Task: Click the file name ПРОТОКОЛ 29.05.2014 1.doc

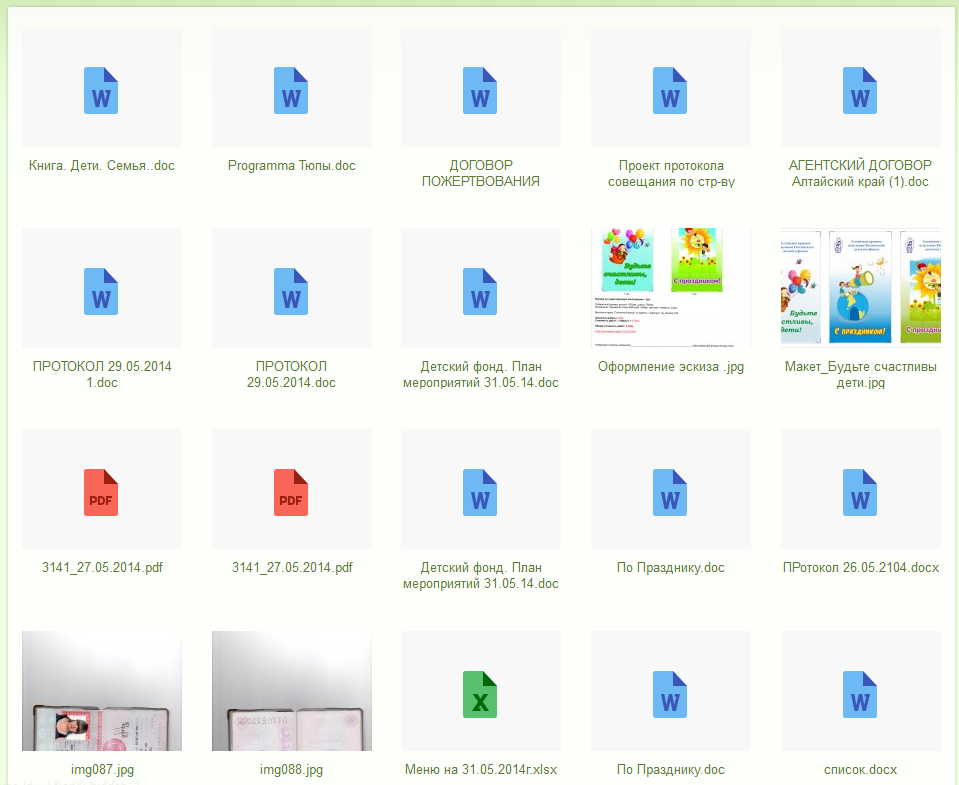Action: coord(102,374)
